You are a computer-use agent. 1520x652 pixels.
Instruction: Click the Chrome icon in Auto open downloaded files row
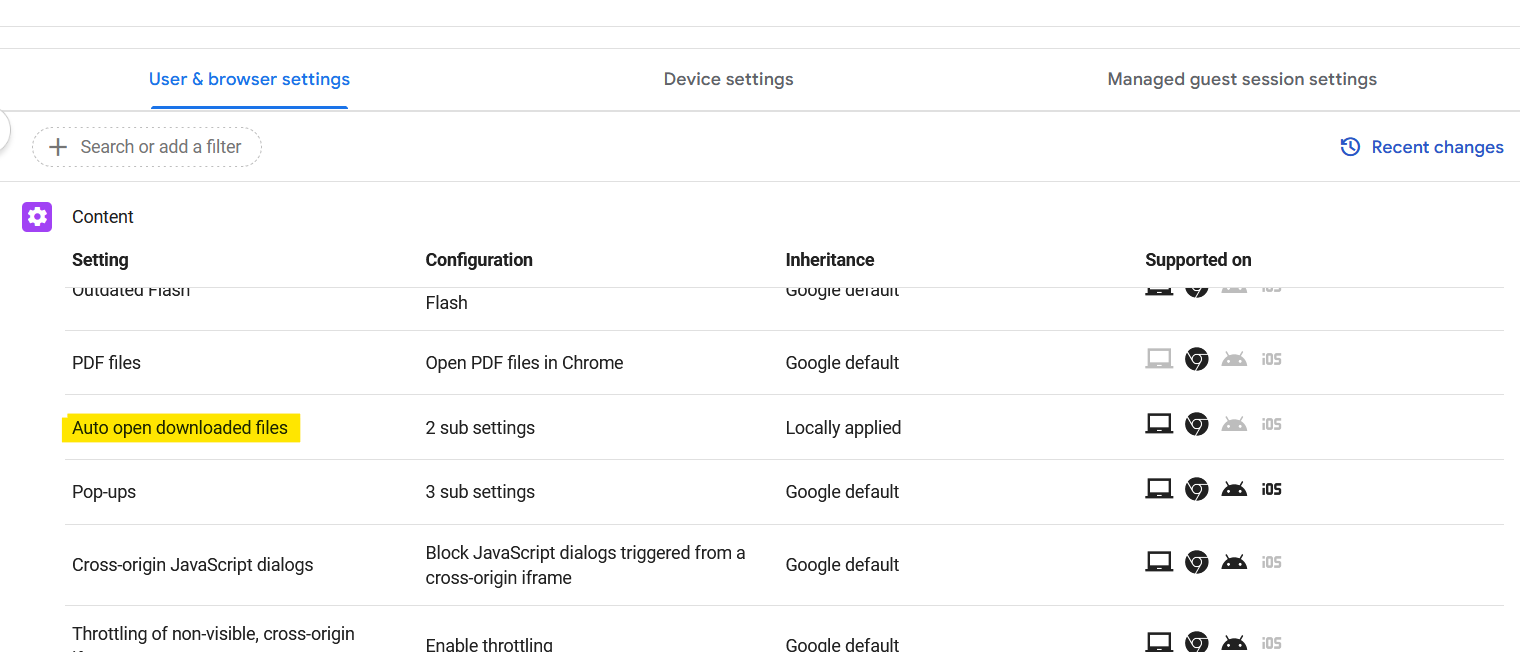coord(1196,423)
